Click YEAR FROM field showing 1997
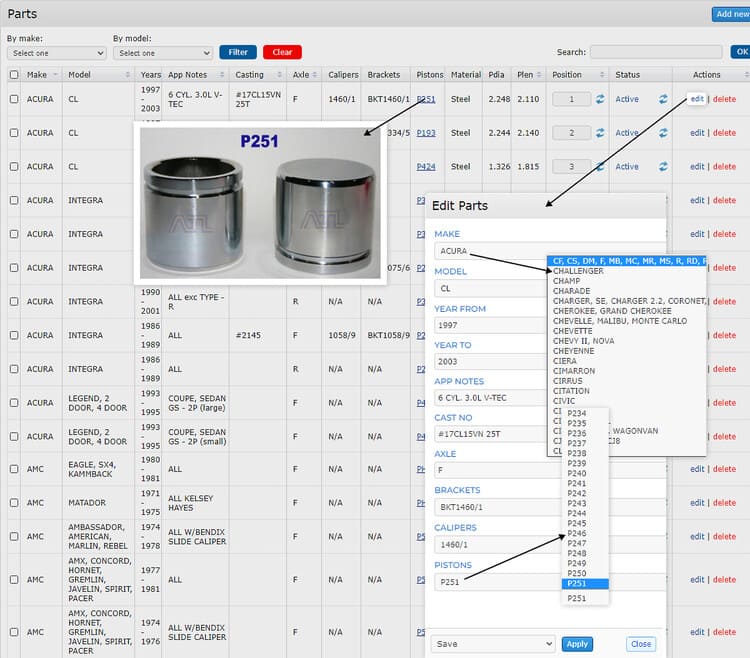The width and height of the screenshot is (750, 658). 490,325
